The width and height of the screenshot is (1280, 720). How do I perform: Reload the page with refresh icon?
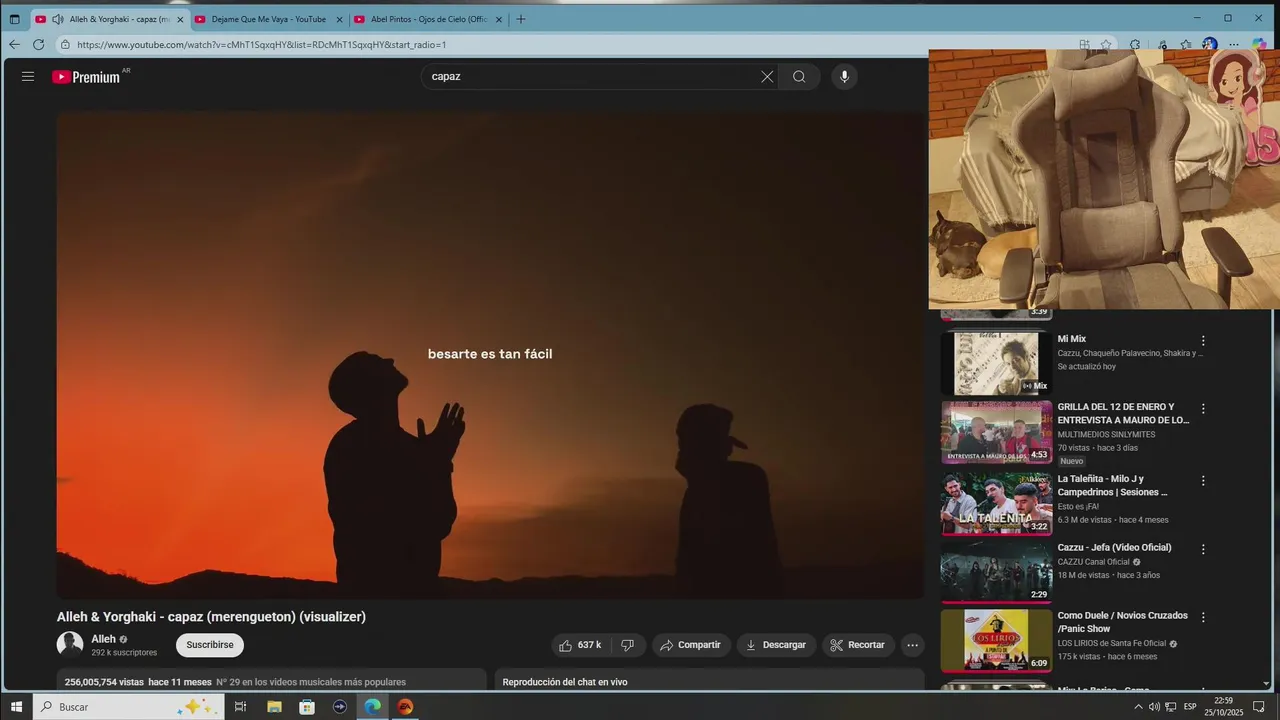point(38,44)
